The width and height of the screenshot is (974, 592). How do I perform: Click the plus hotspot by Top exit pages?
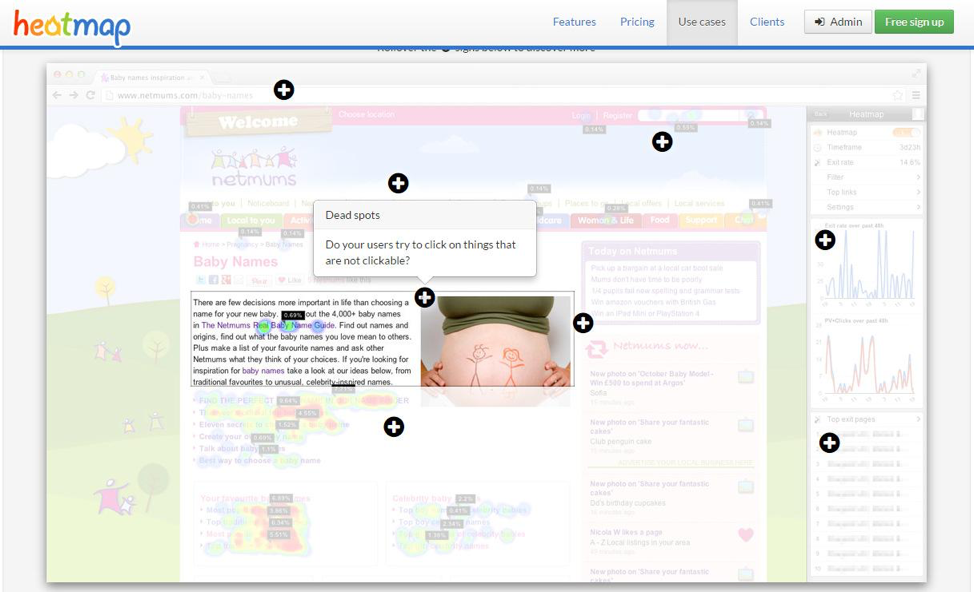[x=829, y=442]
